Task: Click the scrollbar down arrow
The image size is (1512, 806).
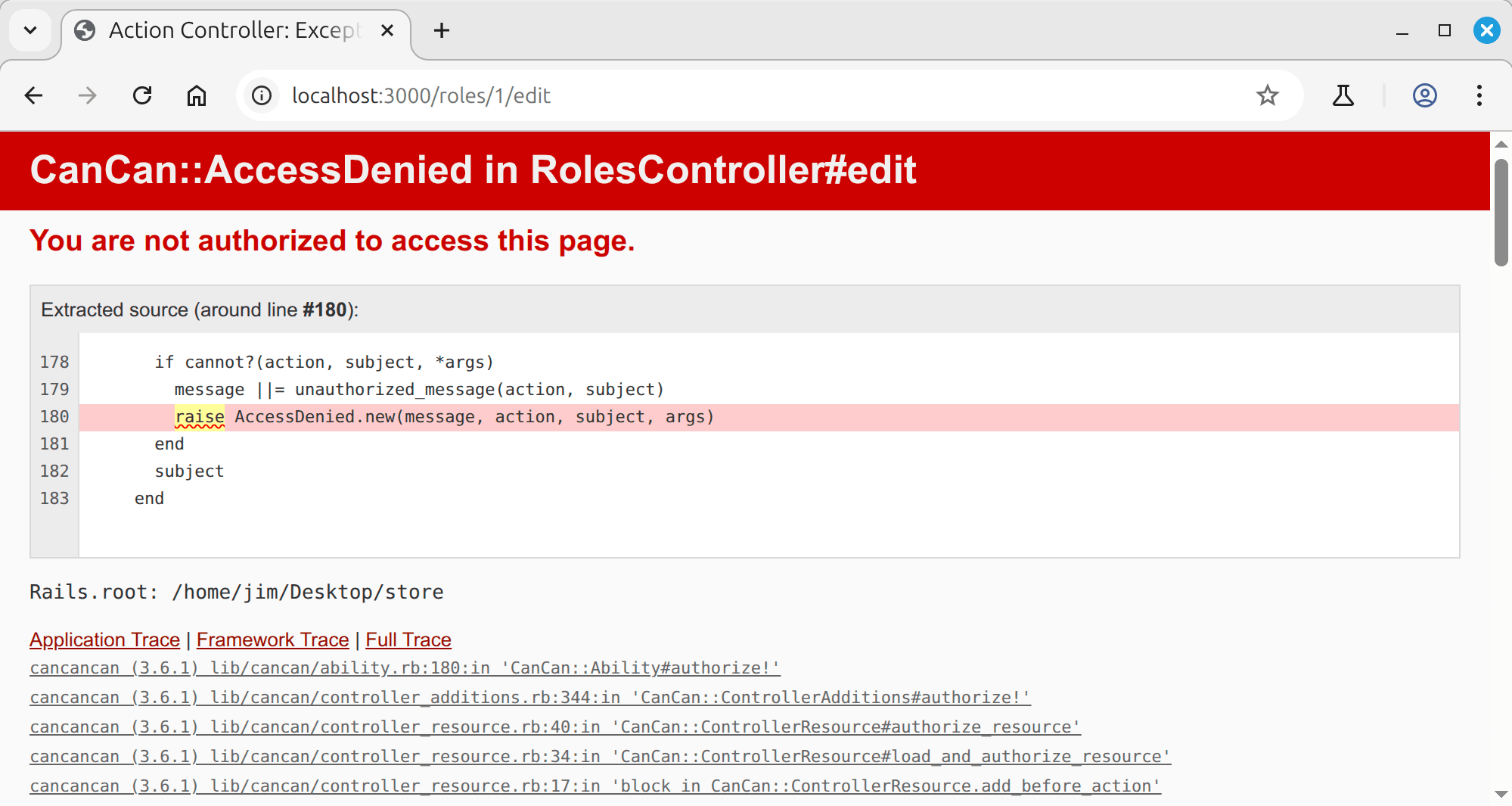Action: 1501,794
